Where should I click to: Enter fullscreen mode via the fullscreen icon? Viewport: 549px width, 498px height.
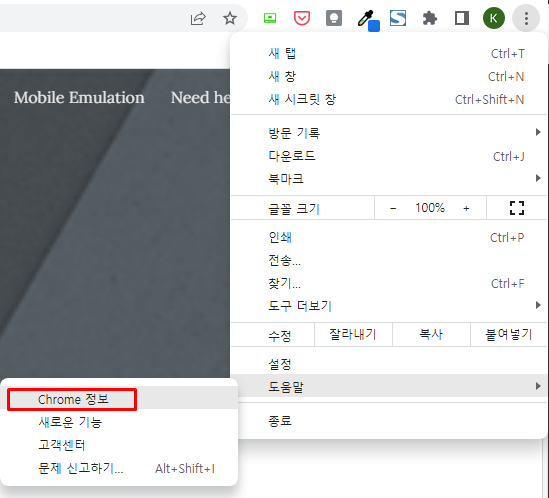pyautogui.click(x=517, y=208)
